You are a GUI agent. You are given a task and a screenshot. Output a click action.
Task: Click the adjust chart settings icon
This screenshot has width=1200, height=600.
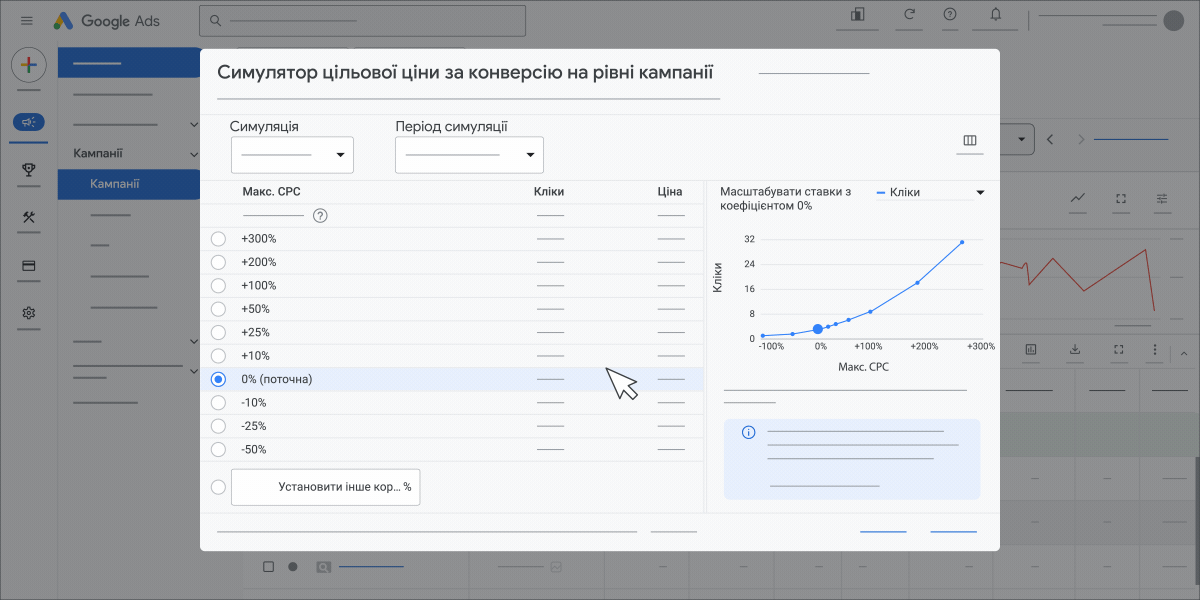click(1161, 199)
